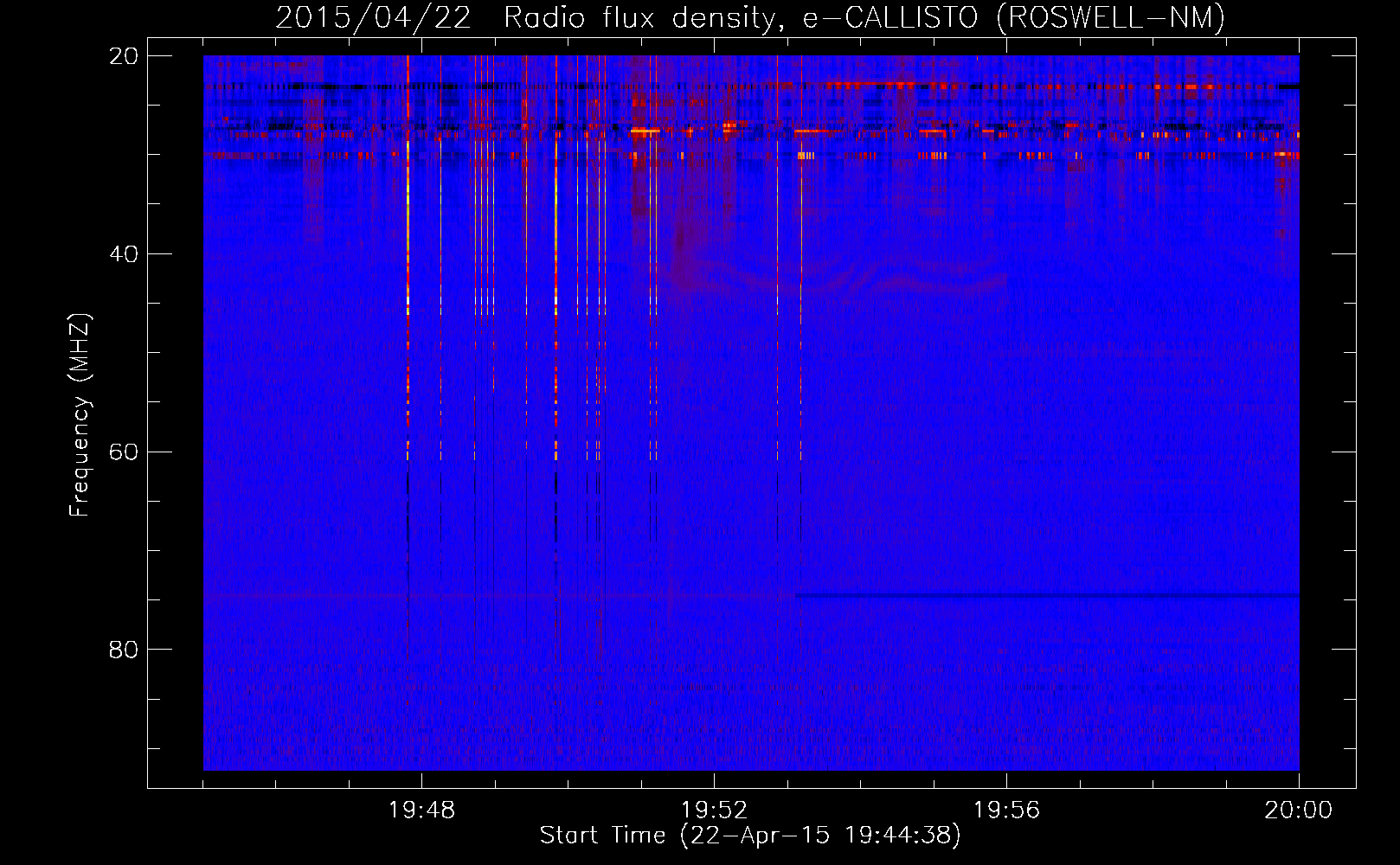This screenshot has height=865, width=1400.
Task: Click the 40 frequency tick label
Action: (124, 254)
